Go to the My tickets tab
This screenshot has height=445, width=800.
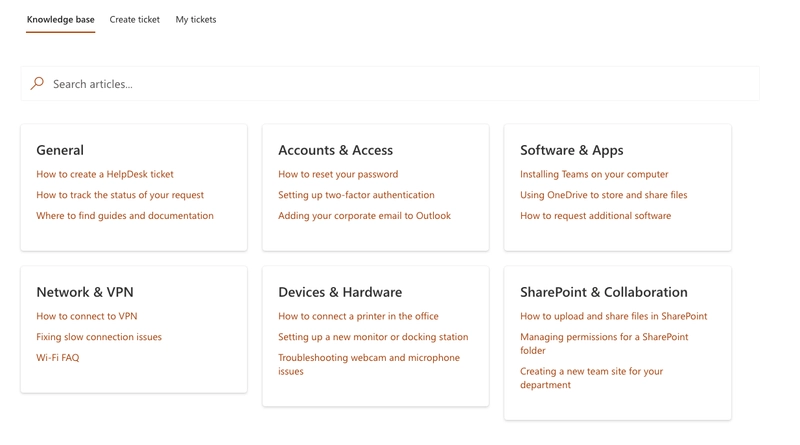pyautogui.click(x=196, y=19)
